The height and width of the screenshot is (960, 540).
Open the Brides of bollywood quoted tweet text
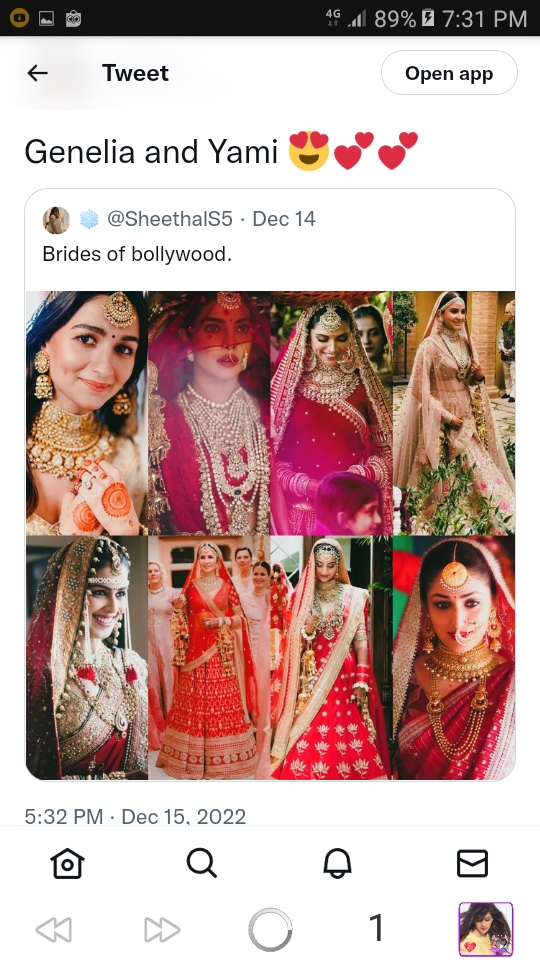tap(137, 253)
